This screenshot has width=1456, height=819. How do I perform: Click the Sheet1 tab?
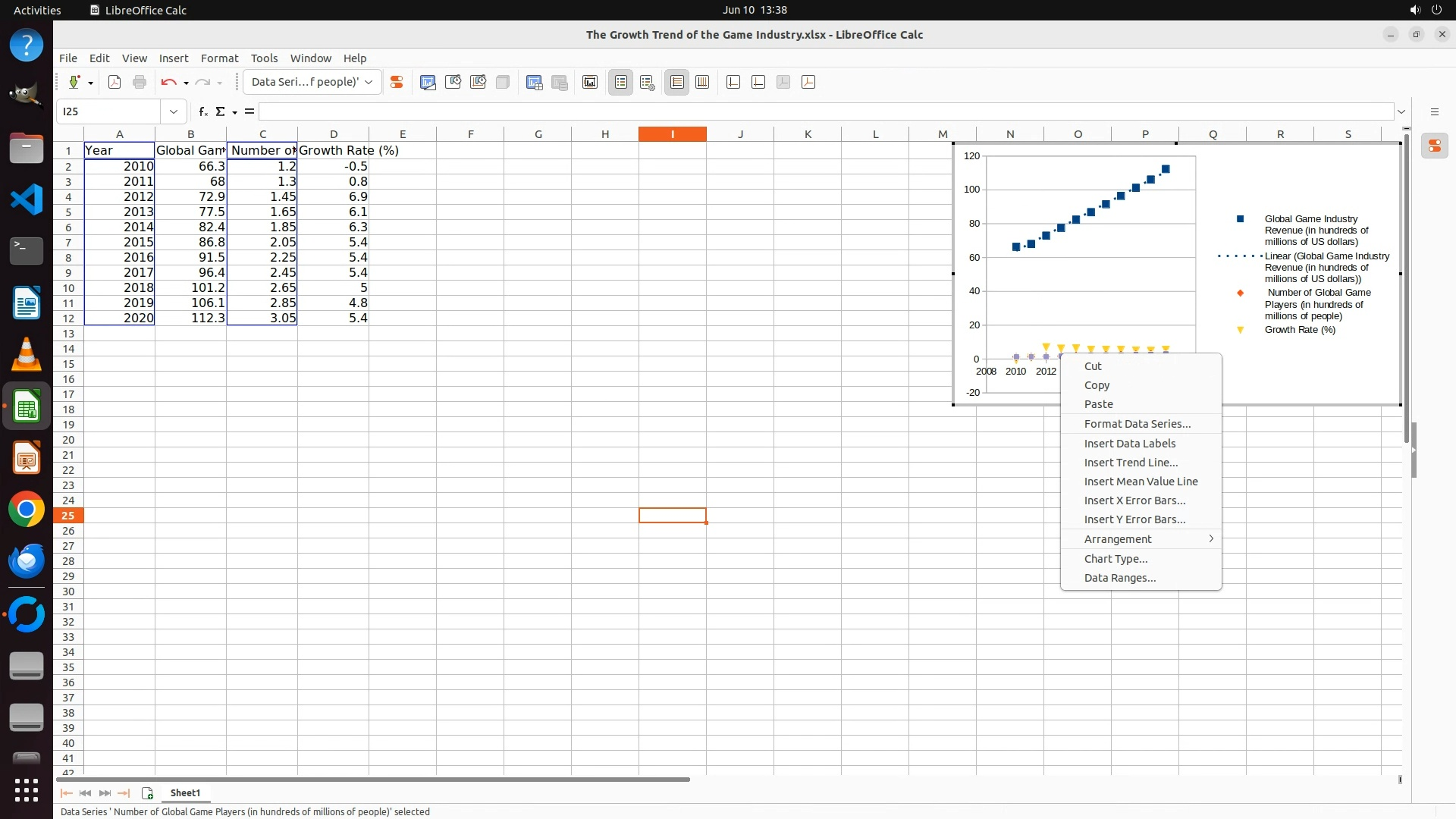(x=185, y=793)
